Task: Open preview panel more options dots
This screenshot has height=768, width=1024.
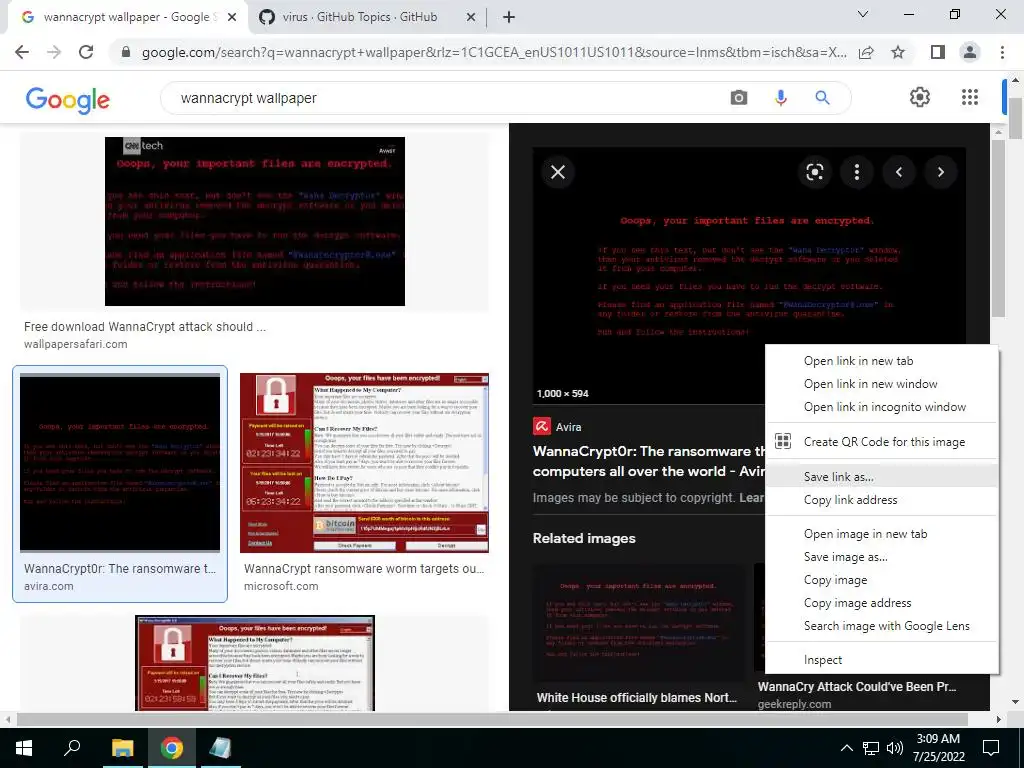Action: [857, 172]
